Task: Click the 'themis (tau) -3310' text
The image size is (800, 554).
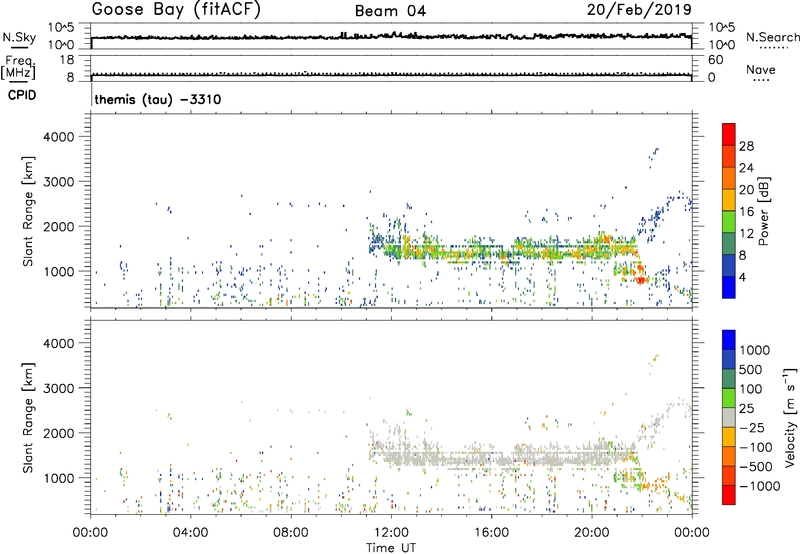Action: click(158, 99)
